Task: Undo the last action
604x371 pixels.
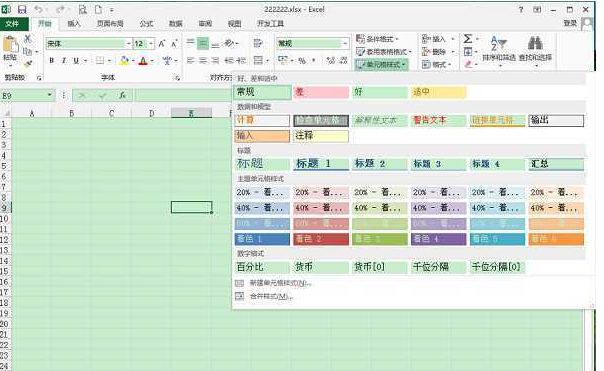Action: click(x=38, y=9)
